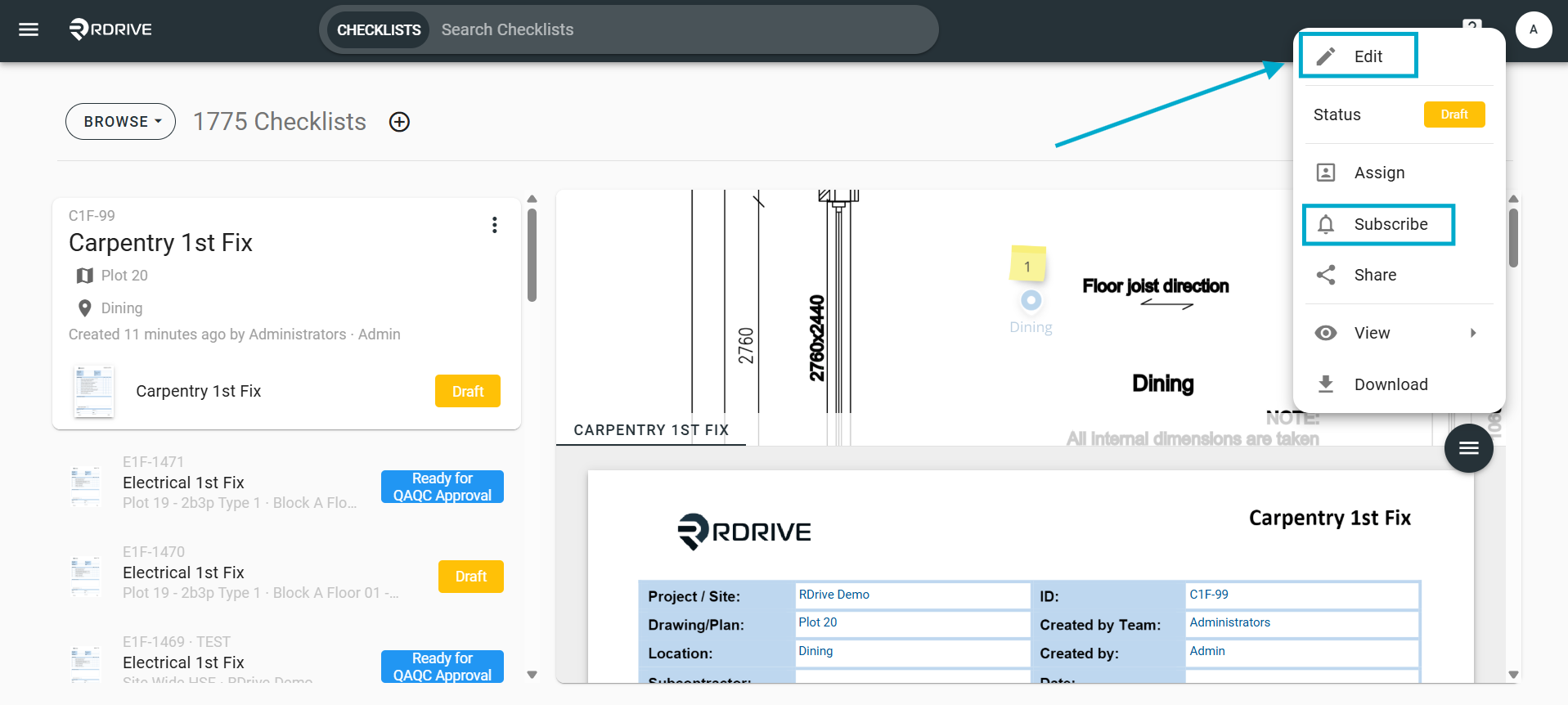The image size is (1568, 705).
Task: Toggle View option with eye icon
Action: 1326,333
